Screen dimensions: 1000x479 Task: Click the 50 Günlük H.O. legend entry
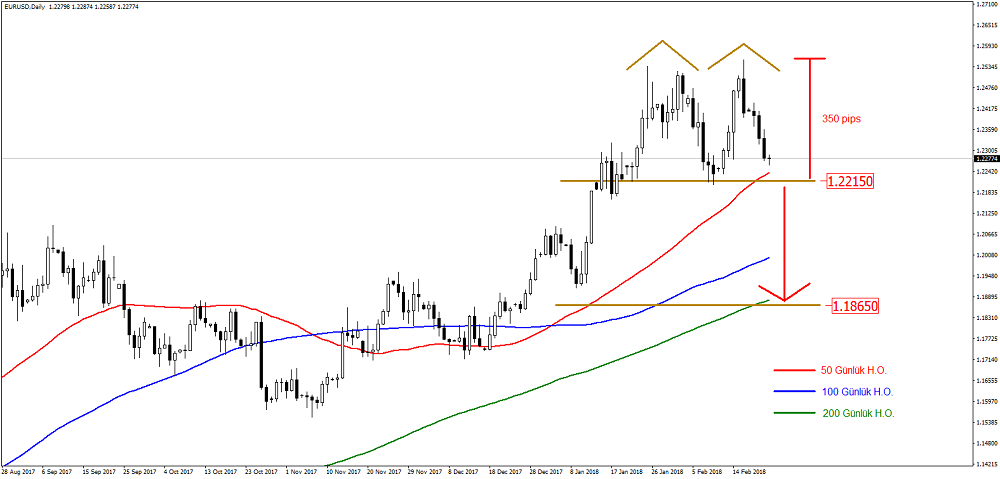pyautogui.click(x=835, y=370)
